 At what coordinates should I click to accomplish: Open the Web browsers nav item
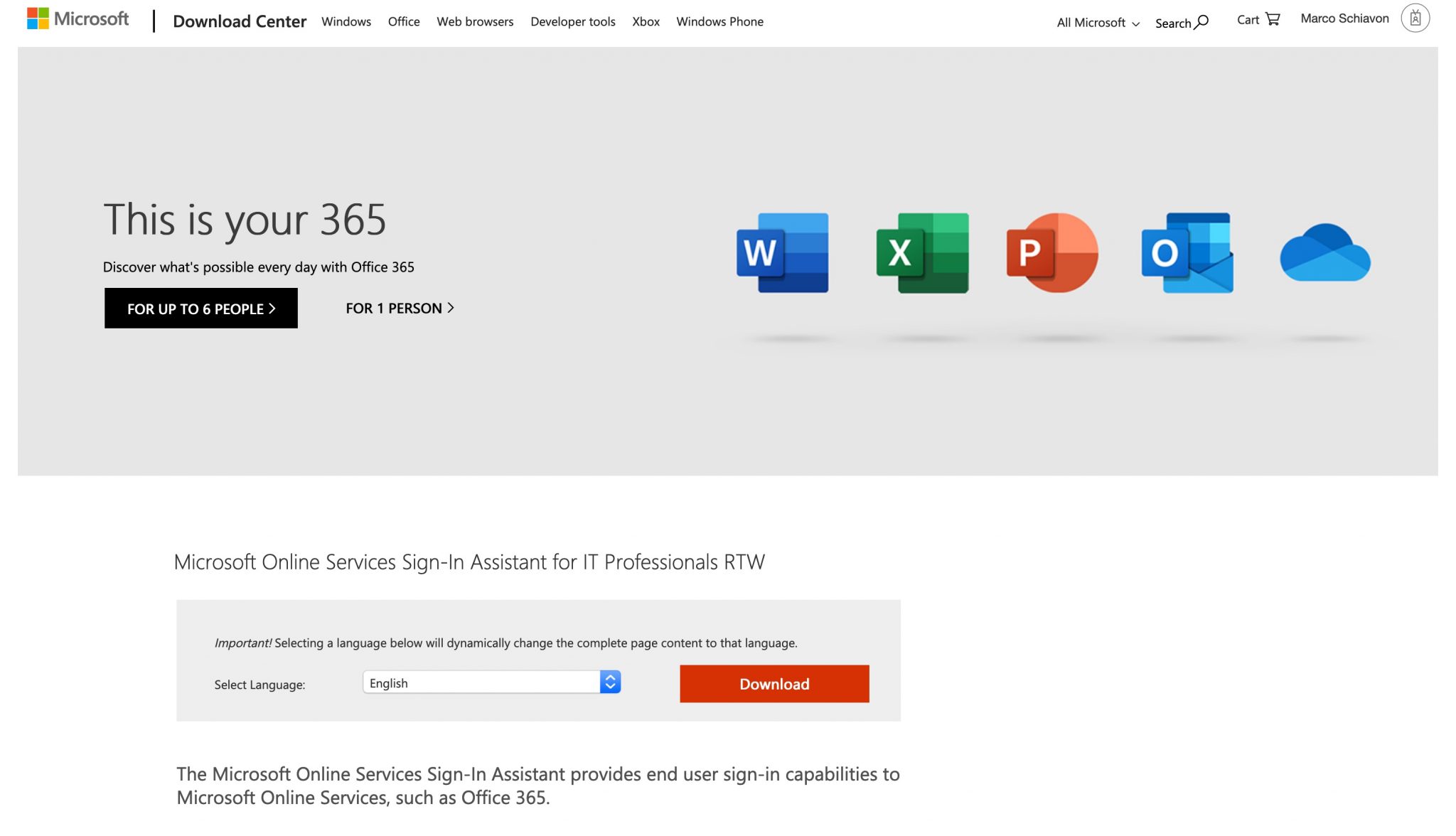click(475, 21)
